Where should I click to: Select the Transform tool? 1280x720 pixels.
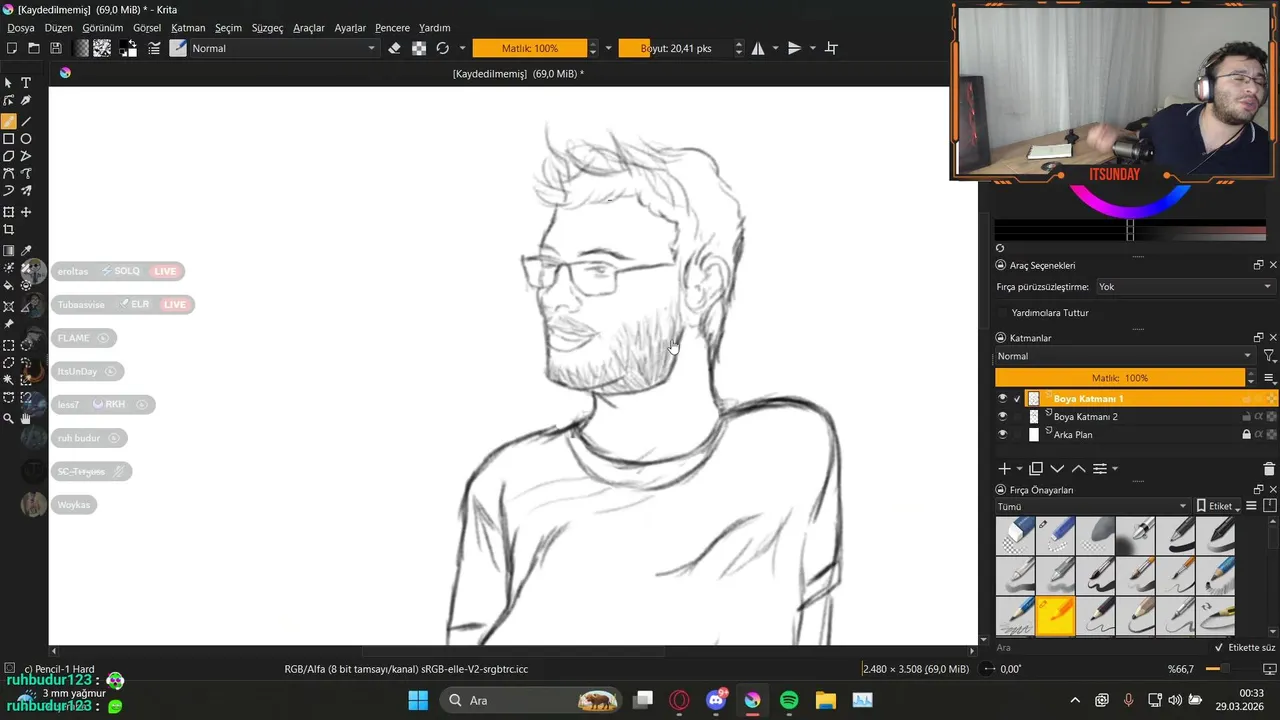[8, 212]
